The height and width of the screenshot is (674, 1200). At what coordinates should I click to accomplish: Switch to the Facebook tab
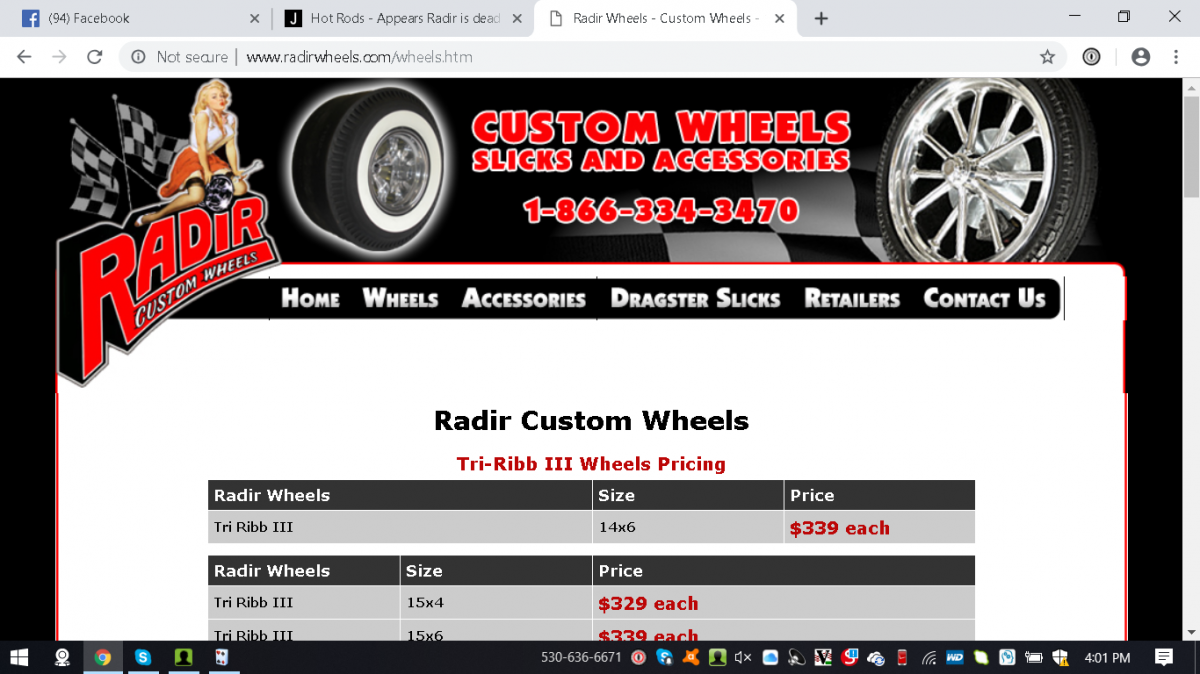[x=130, y=19]
